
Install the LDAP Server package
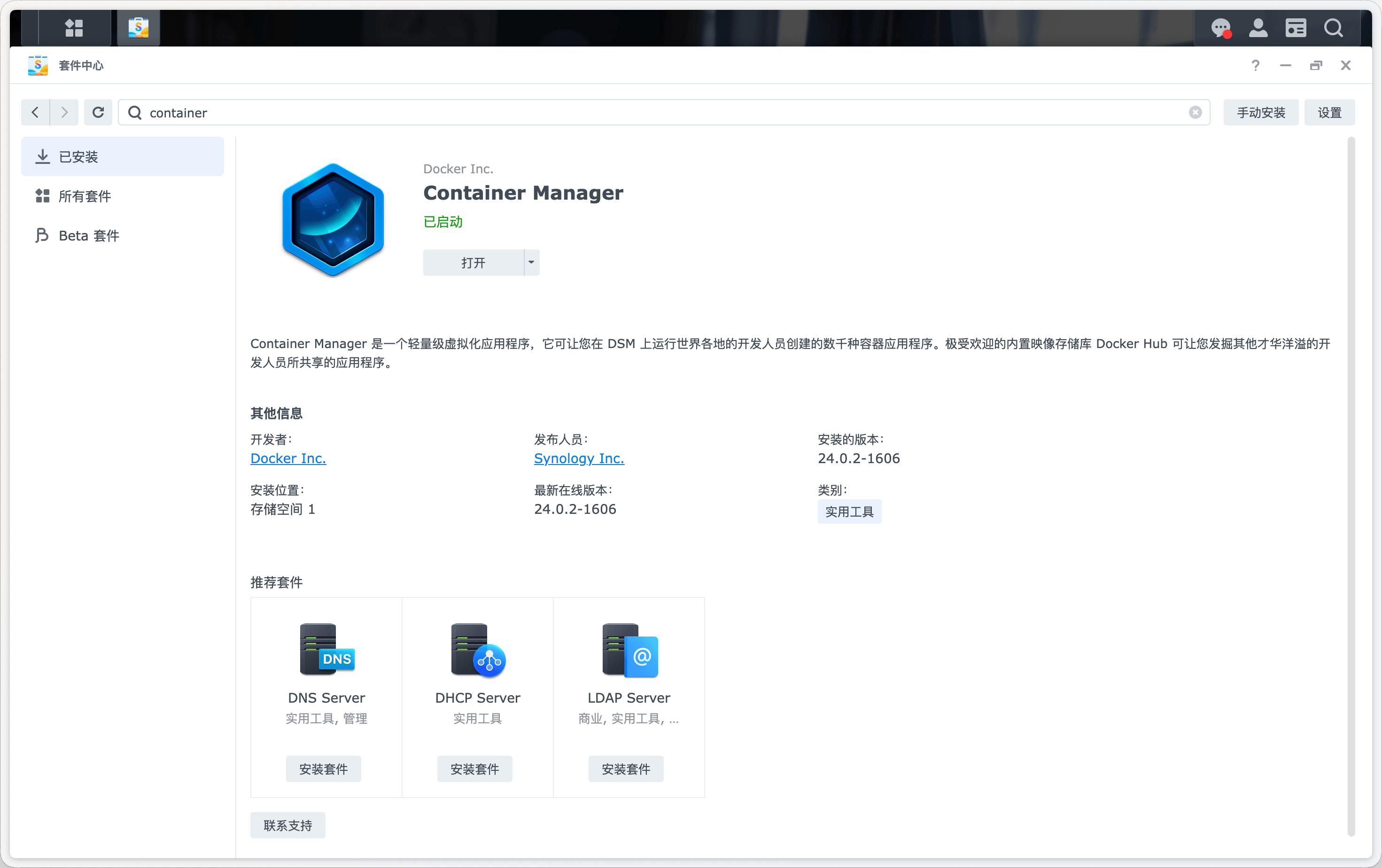pos(626,769)
